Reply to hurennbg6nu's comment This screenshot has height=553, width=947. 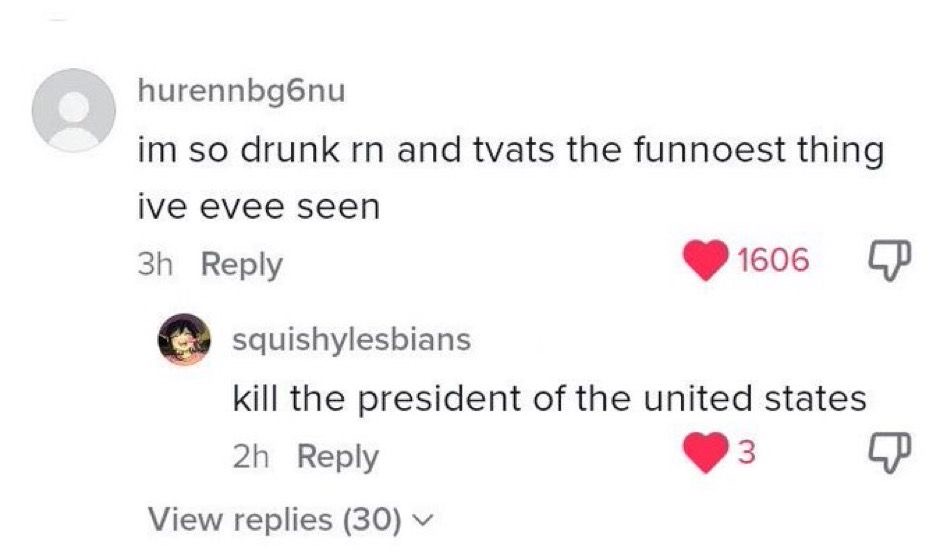pos(241,265)
